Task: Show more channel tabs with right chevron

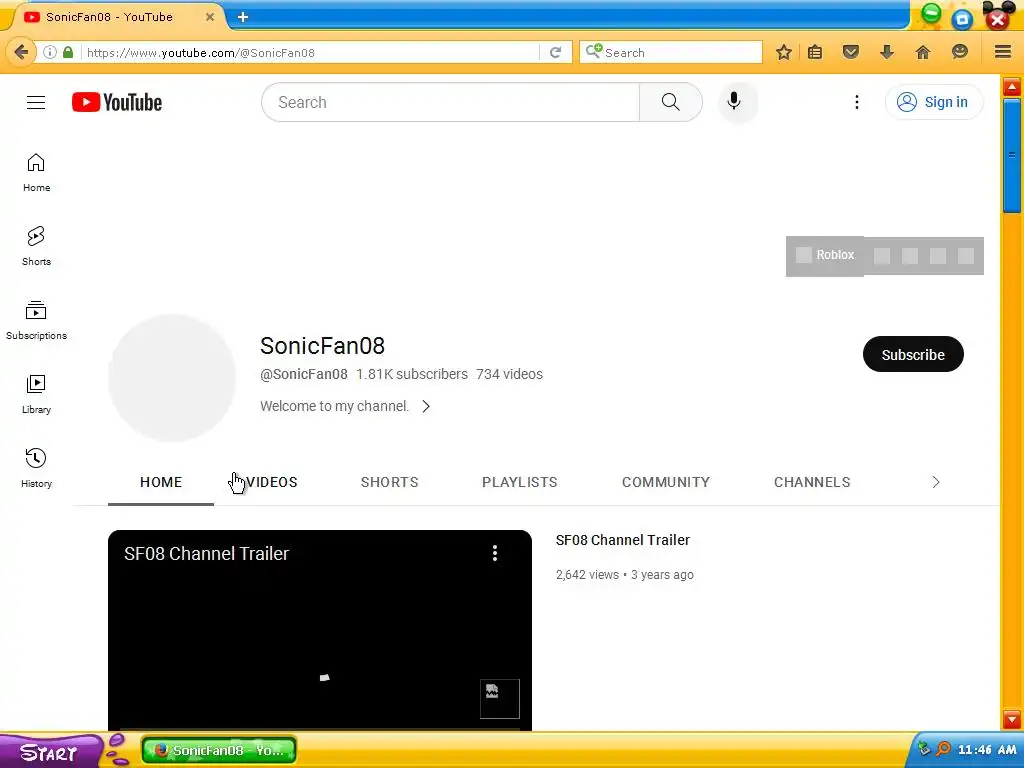Action: (935, 482)
